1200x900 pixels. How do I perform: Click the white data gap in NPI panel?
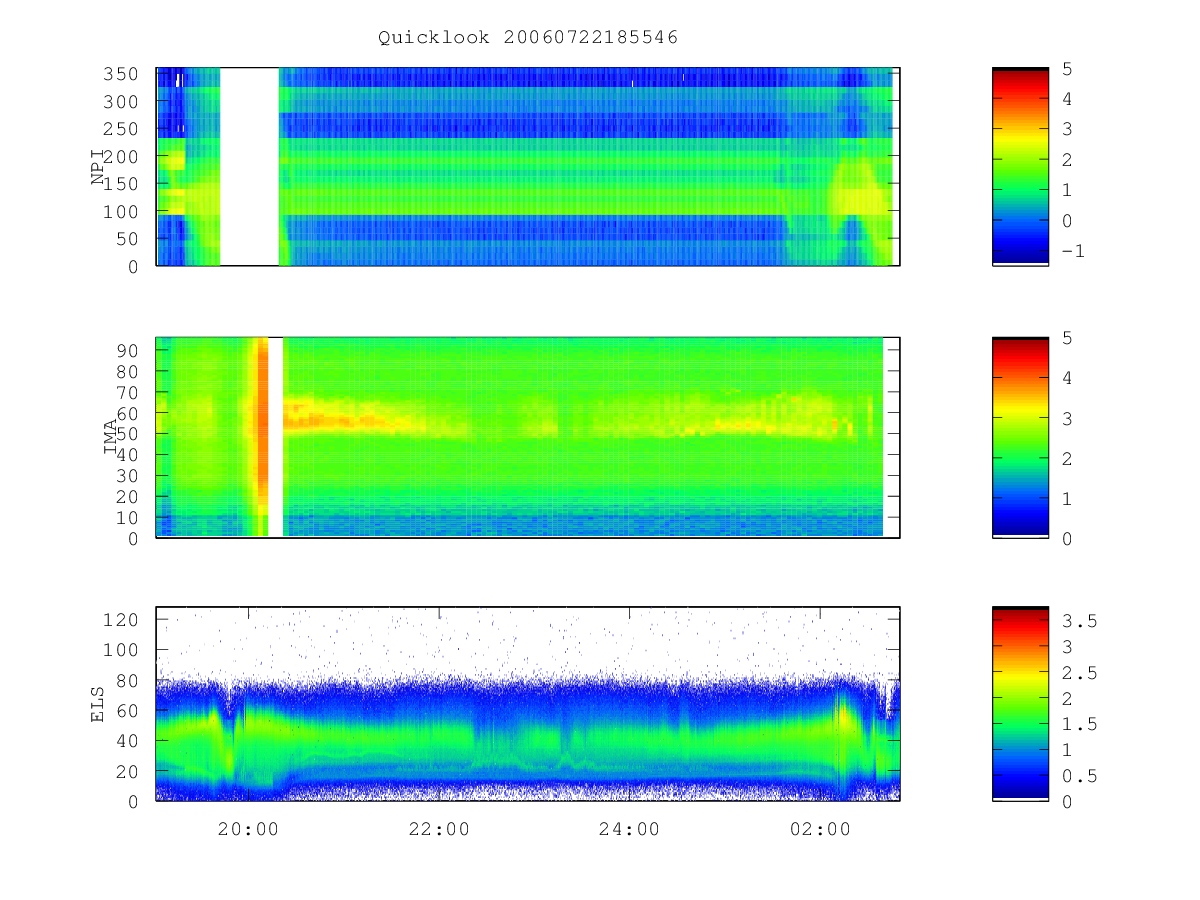pyautogui.click(x=249, y=166)
